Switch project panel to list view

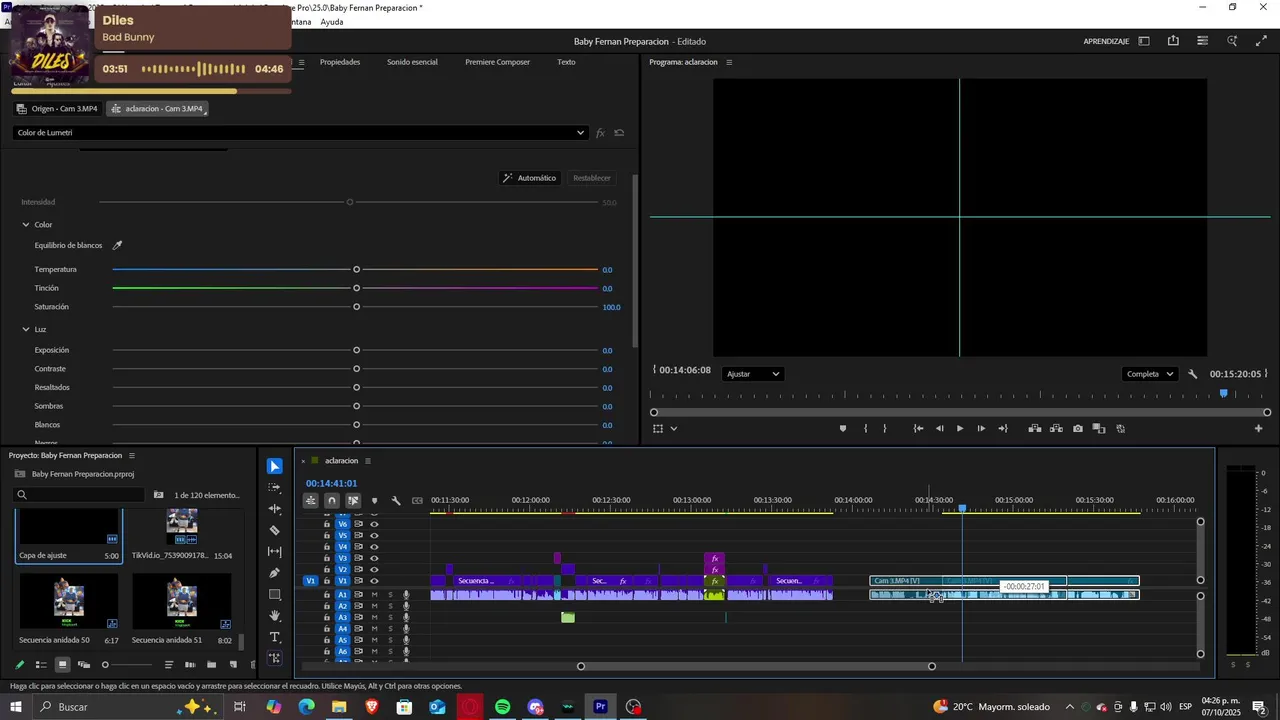41,665
